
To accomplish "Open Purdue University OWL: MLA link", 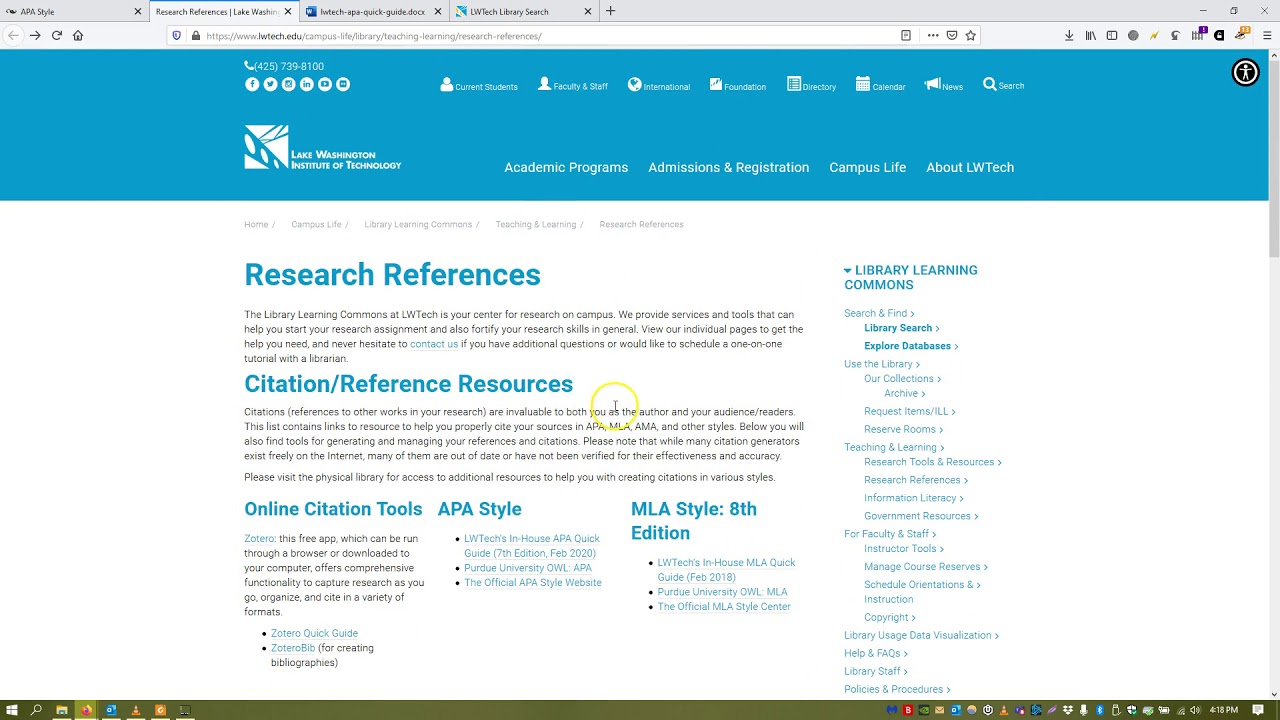I will 722,592.
